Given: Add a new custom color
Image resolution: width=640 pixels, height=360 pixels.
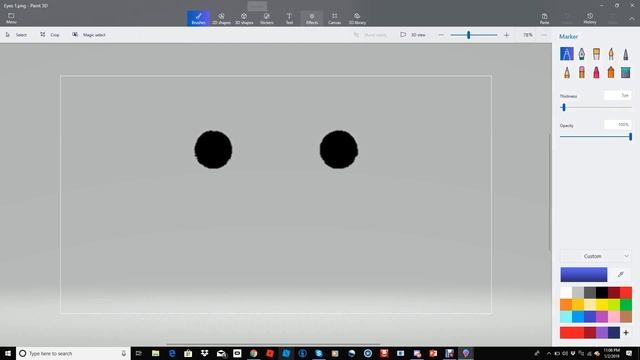Looking at the screenshot, I should click(x=626, y=333).
